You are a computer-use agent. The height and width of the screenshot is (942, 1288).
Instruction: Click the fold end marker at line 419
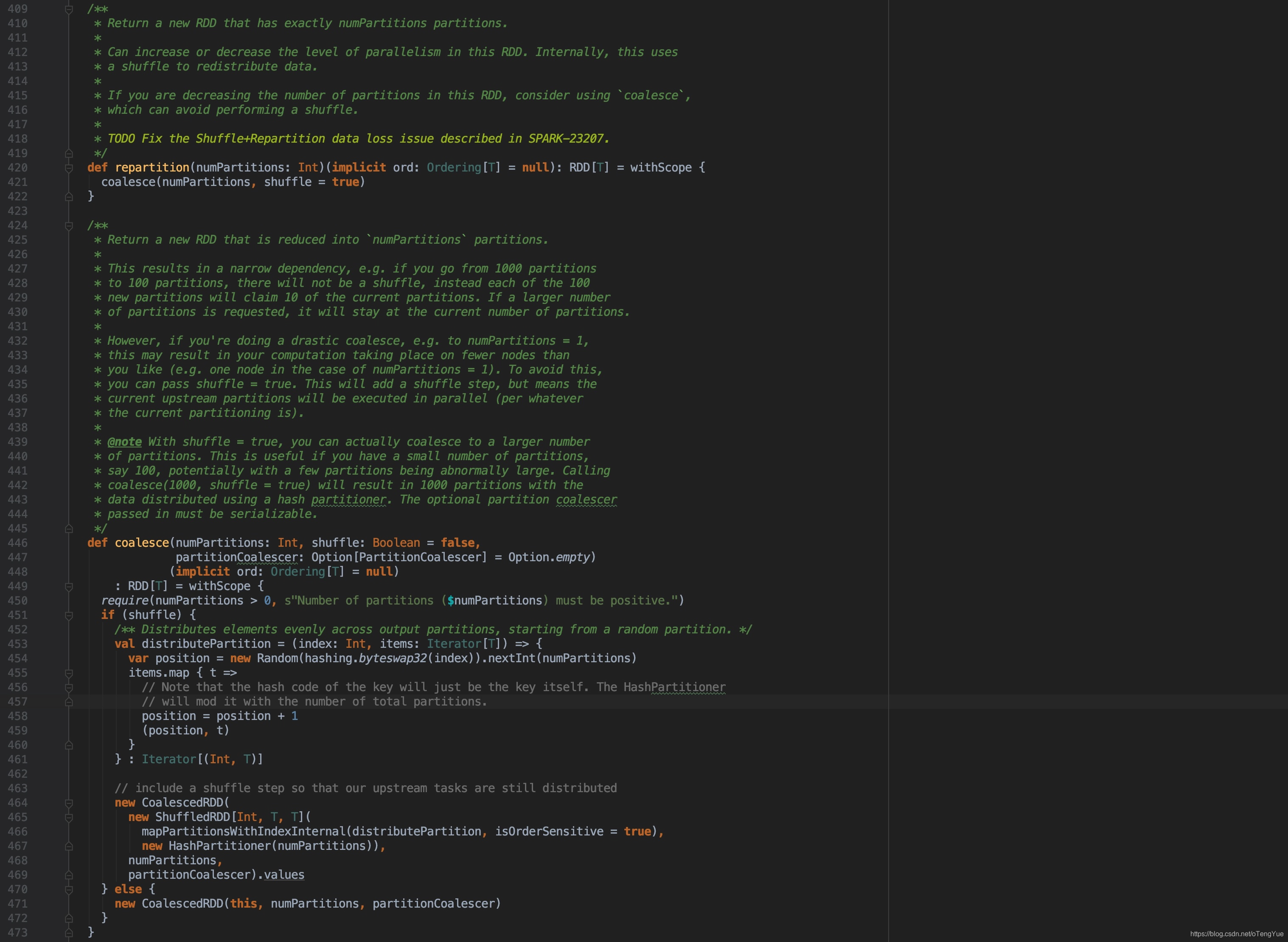[x=68, y=153]
